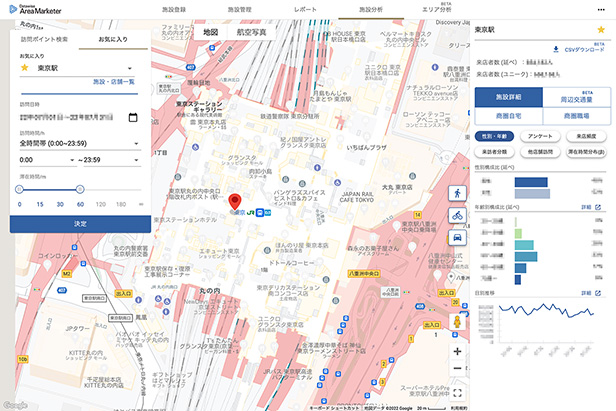Click the AreaMarketer logo
The image size is (616, 411).
(x=35, y=9)
